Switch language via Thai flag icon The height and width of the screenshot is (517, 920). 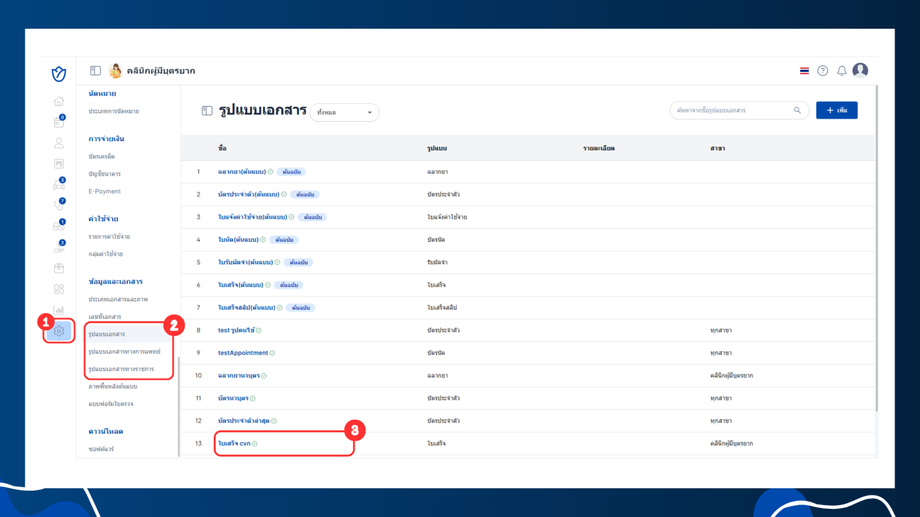(x=804, y=70)
